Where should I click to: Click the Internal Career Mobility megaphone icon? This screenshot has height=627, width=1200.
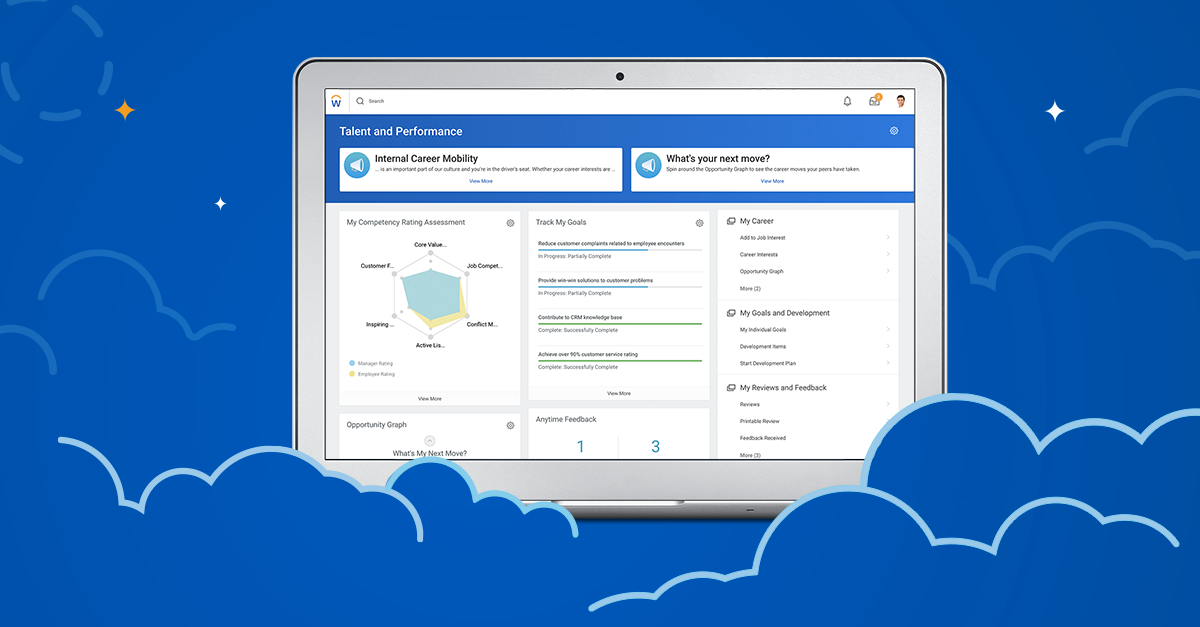tap(357, 166)
